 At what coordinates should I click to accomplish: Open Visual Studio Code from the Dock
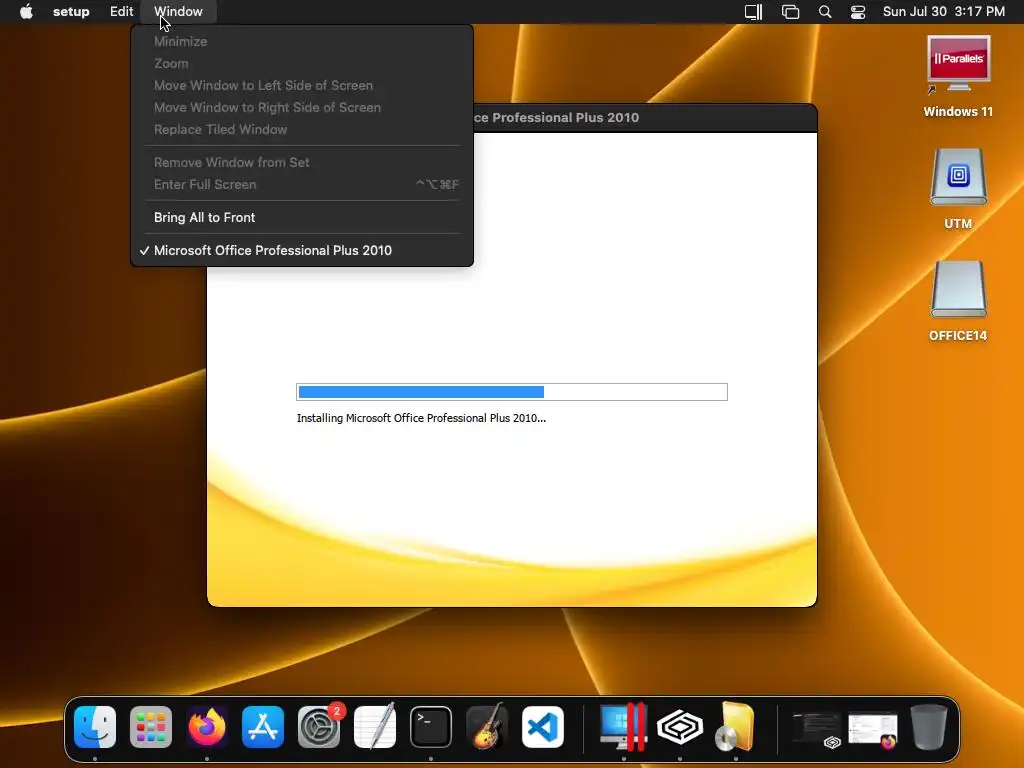click(543, 726)
